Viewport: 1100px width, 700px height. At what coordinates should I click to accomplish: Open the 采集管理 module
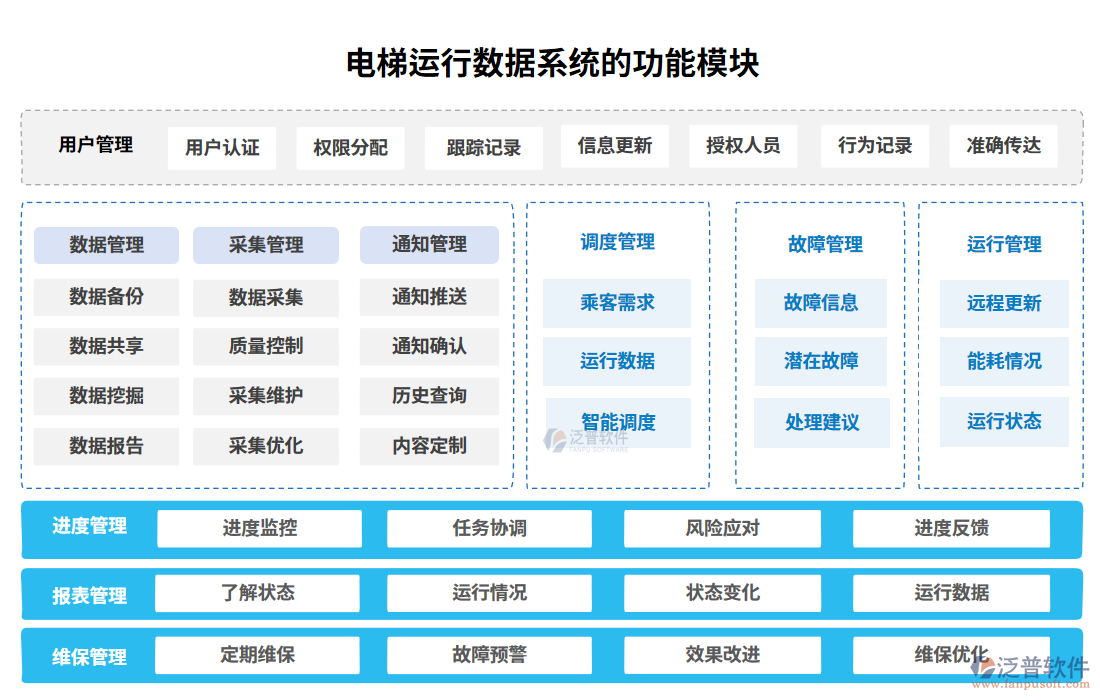coord(266,245)
